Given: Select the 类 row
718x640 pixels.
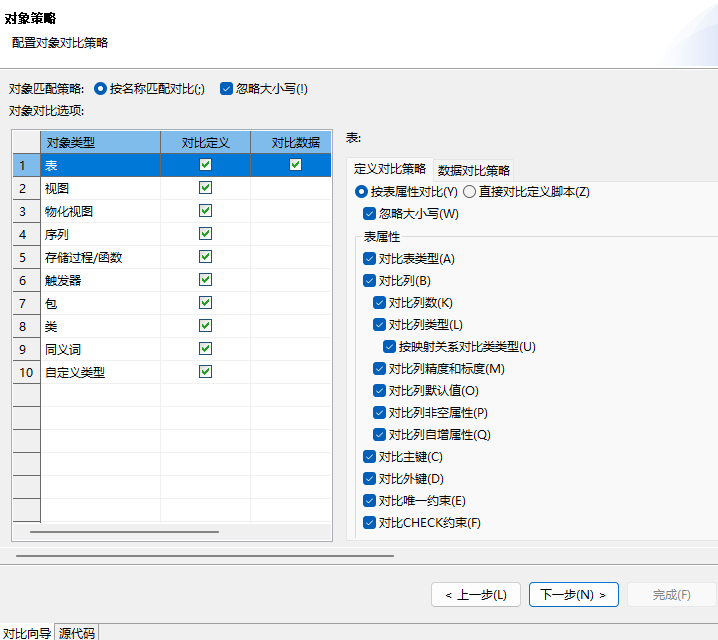Looking at the screenshot, I should tap(172, 326).
